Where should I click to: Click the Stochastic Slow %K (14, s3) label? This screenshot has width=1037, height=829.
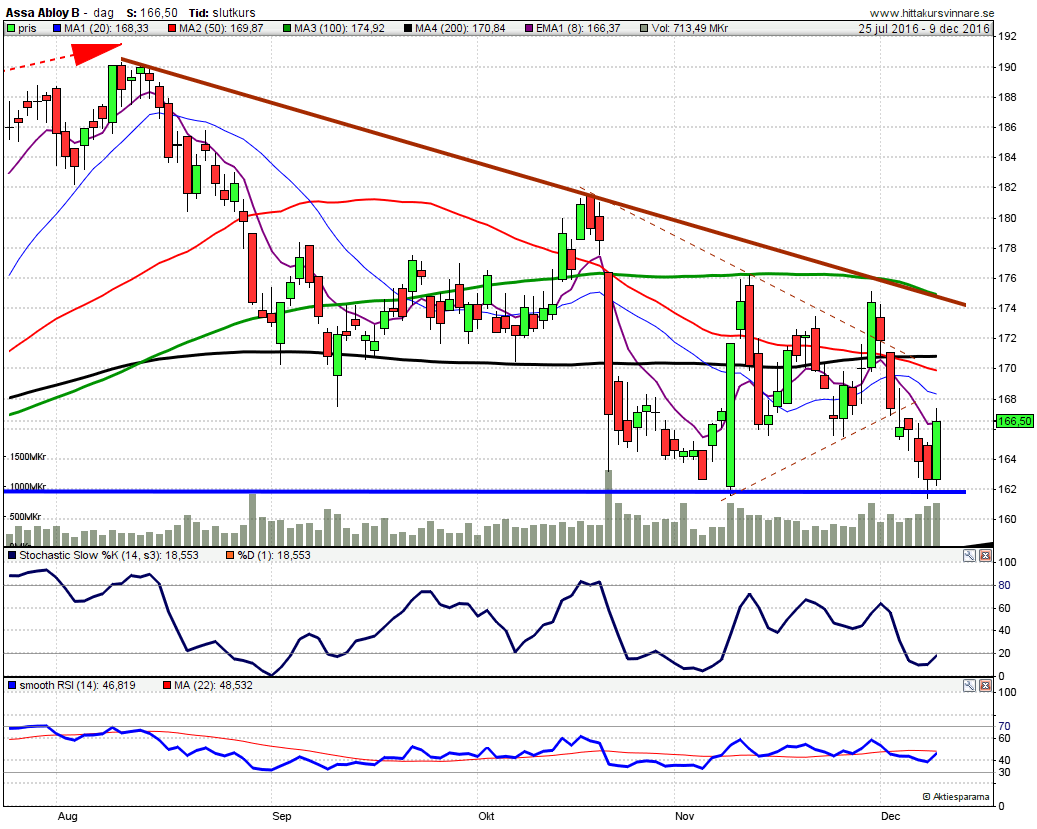pyautogui.click(x=109, y=555)
